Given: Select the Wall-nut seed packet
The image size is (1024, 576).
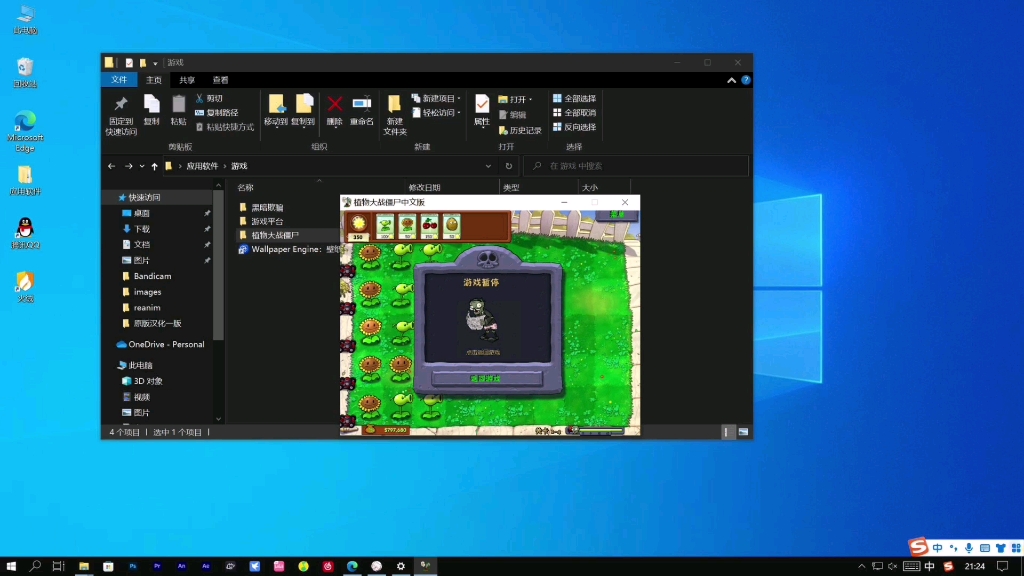Looking at the screenshot, I should point(452,226).
